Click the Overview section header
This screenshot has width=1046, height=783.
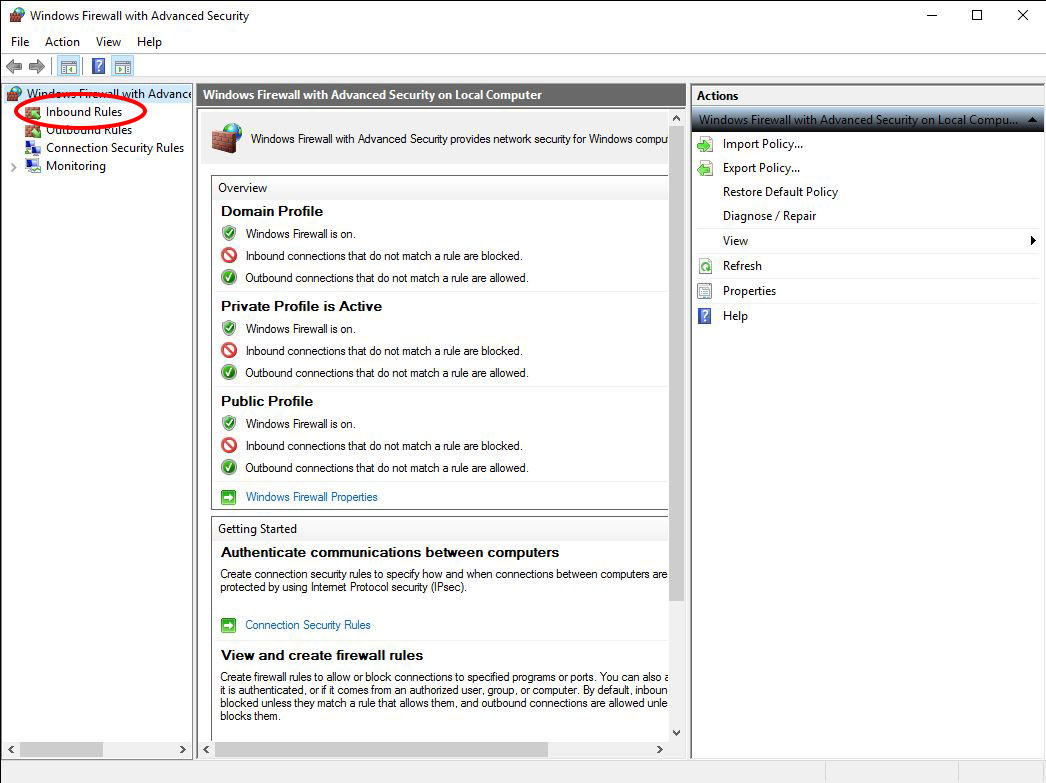(x=242, y=188)
